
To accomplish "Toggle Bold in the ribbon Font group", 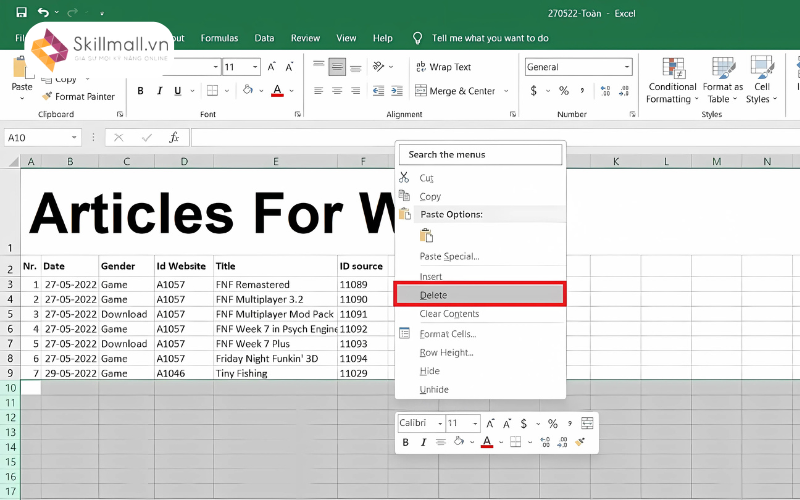I will pos(140,91).
